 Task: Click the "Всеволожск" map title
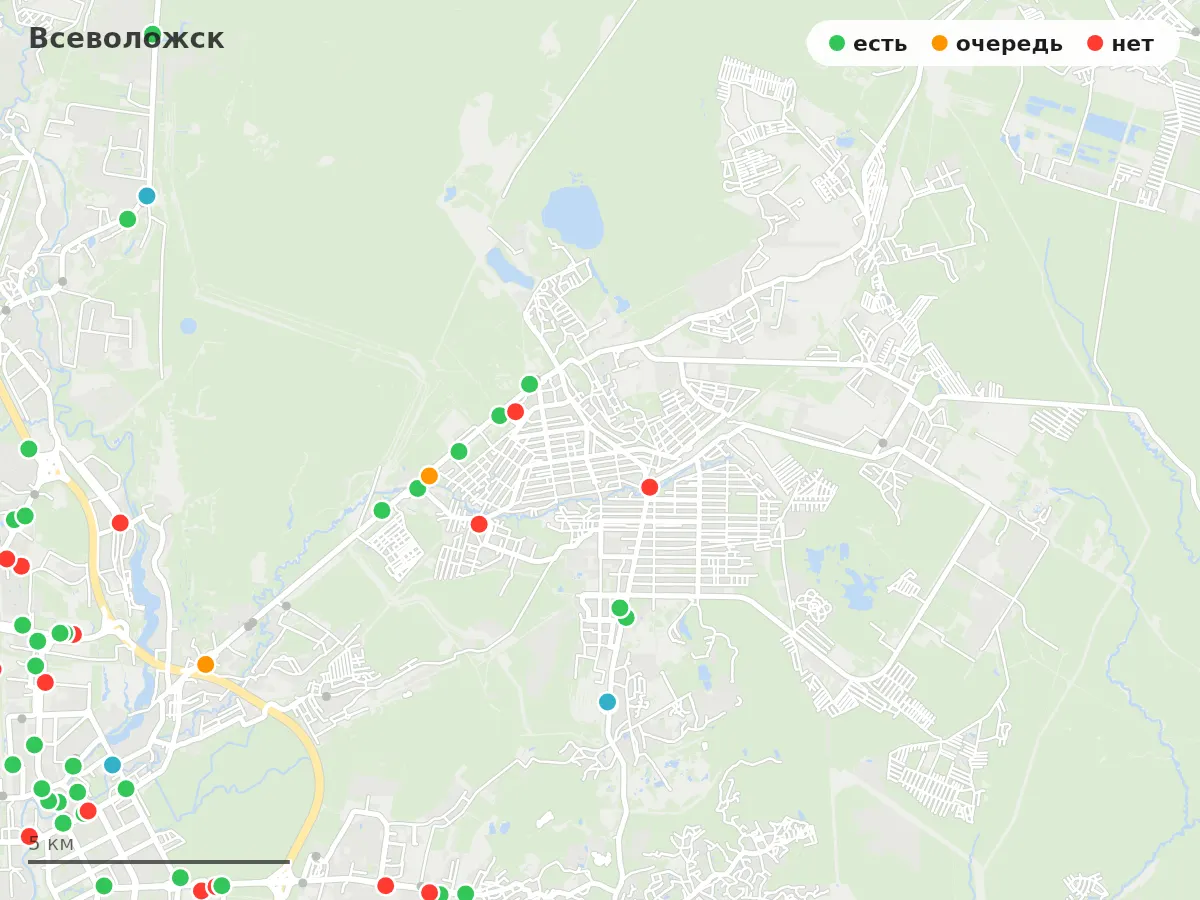126,39
